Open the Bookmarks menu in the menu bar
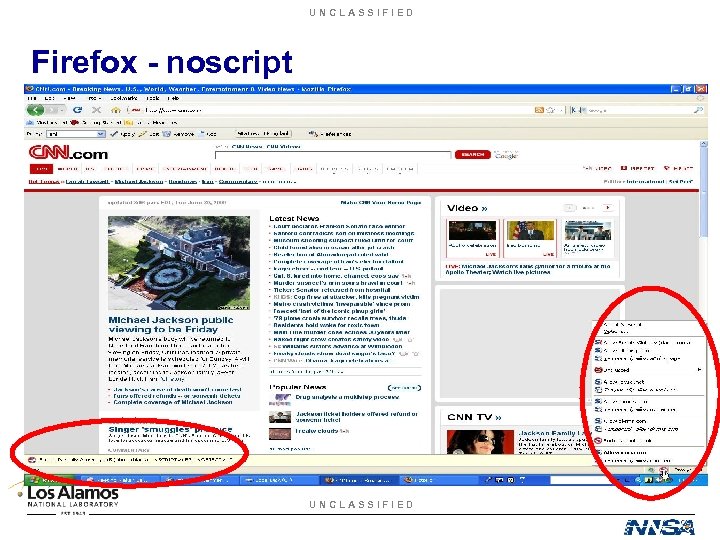The height and width of the screenshot is (540, 720). tap(124, 98)
